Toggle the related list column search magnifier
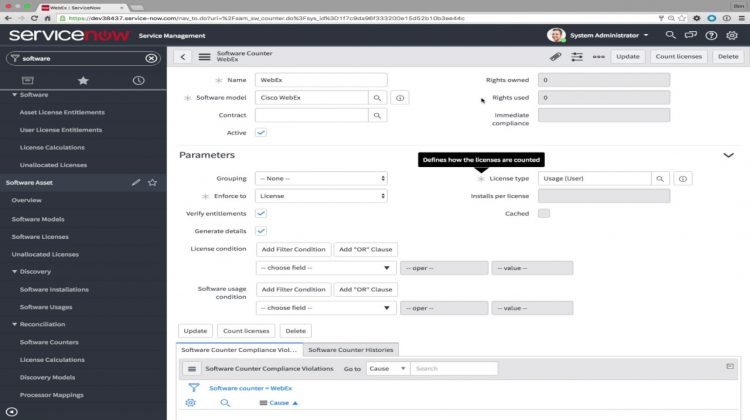The height and width of the screenshot is (420, 750). 225,403
